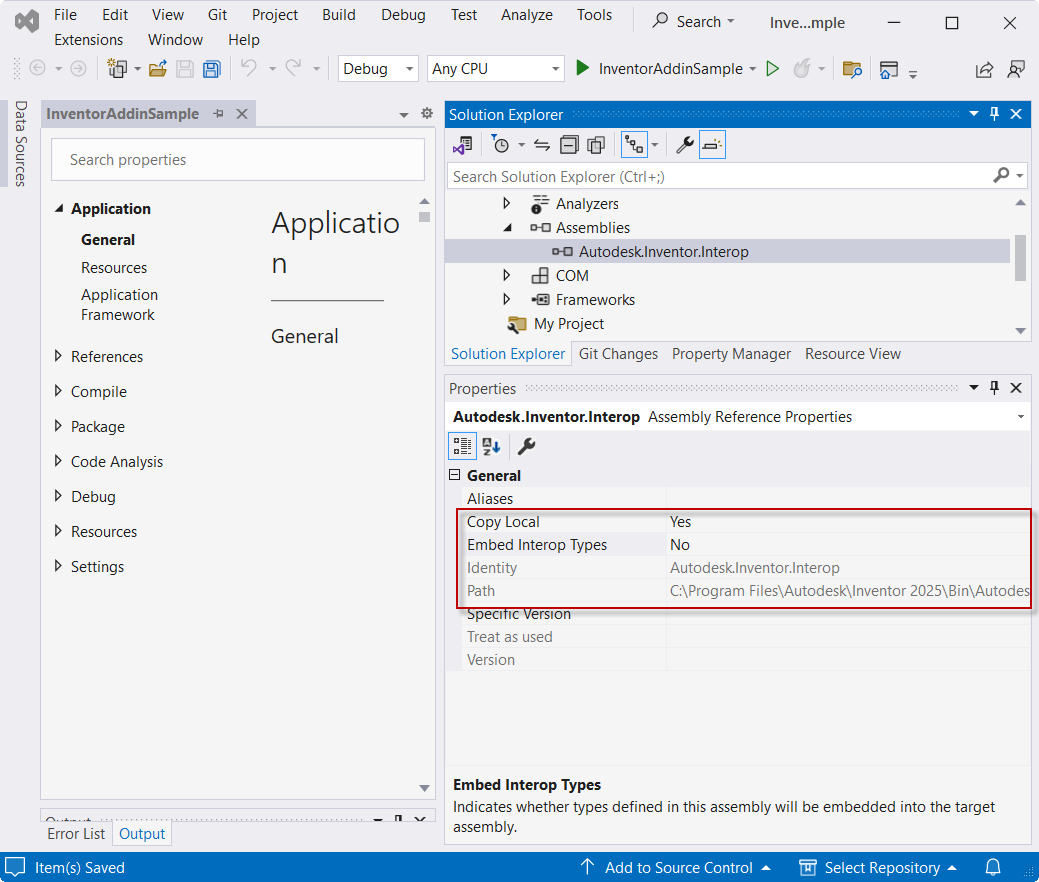Open Properties wrench in Solution Explorer toolbar
The height and width of the screenshot is (882, 1039).
click(x=684, y=144)
